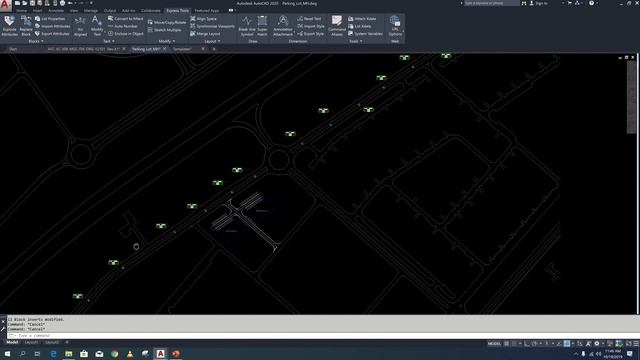Expand the Modify panel dropdown
This screenshot has height=360, width=640.
pyautogui.click(x=167, y=41)
